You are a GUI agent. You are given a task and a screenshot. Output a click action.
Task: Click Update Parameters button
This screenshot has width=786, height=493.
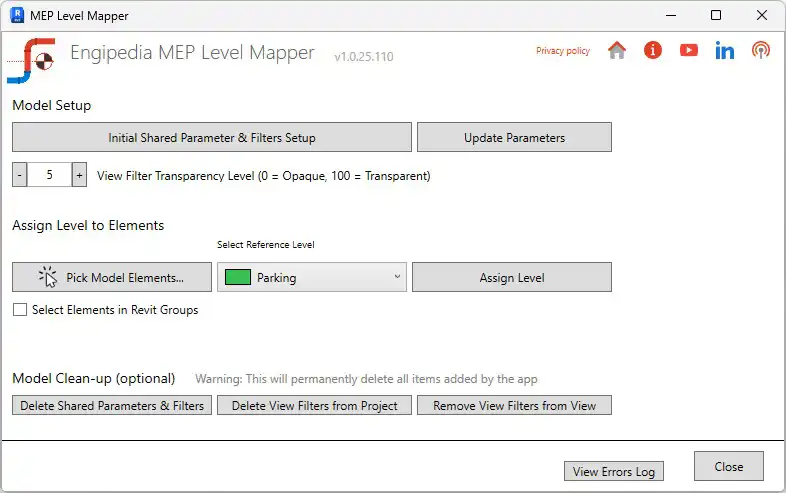pyautogui.click(x=514, y=137)
